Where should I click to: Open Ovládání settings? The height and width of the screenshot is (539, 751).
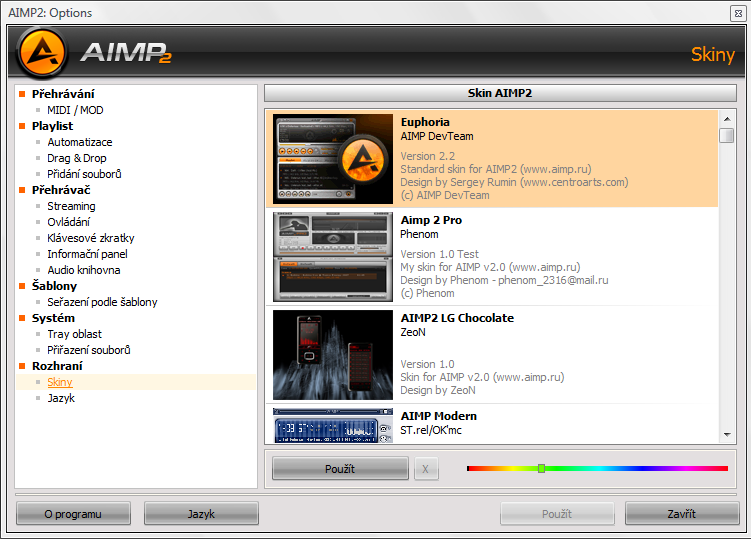click(68, 222)
